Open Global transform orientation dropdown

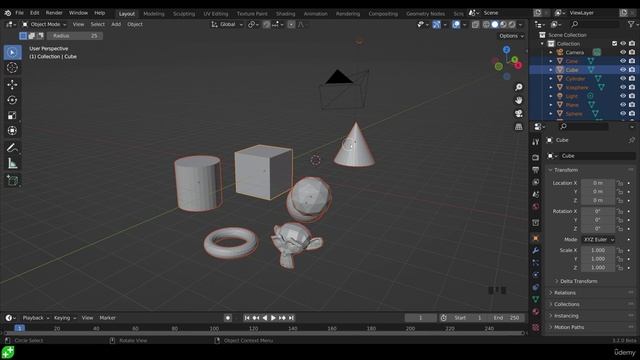227,24
